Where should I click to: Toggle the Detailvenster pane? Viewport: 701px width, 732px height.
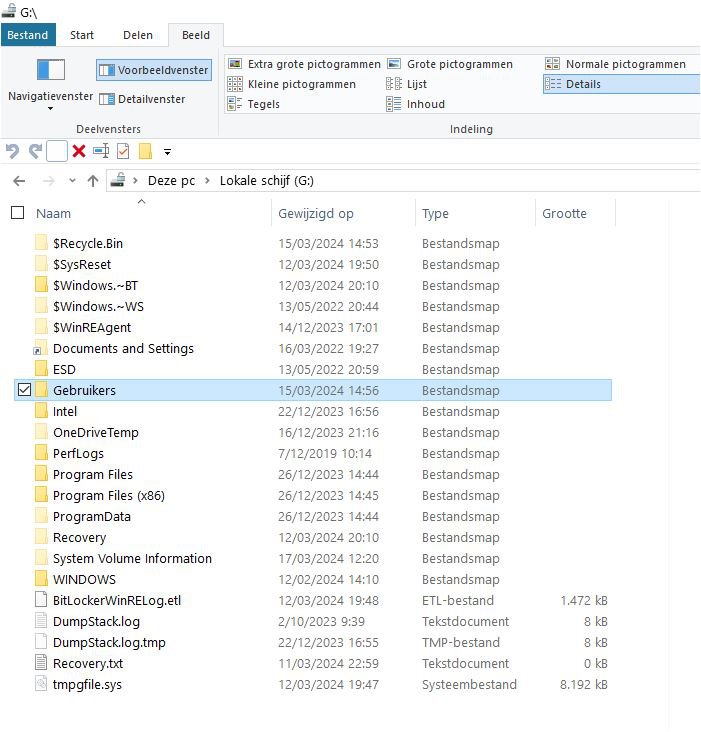[x=142, y=99]
